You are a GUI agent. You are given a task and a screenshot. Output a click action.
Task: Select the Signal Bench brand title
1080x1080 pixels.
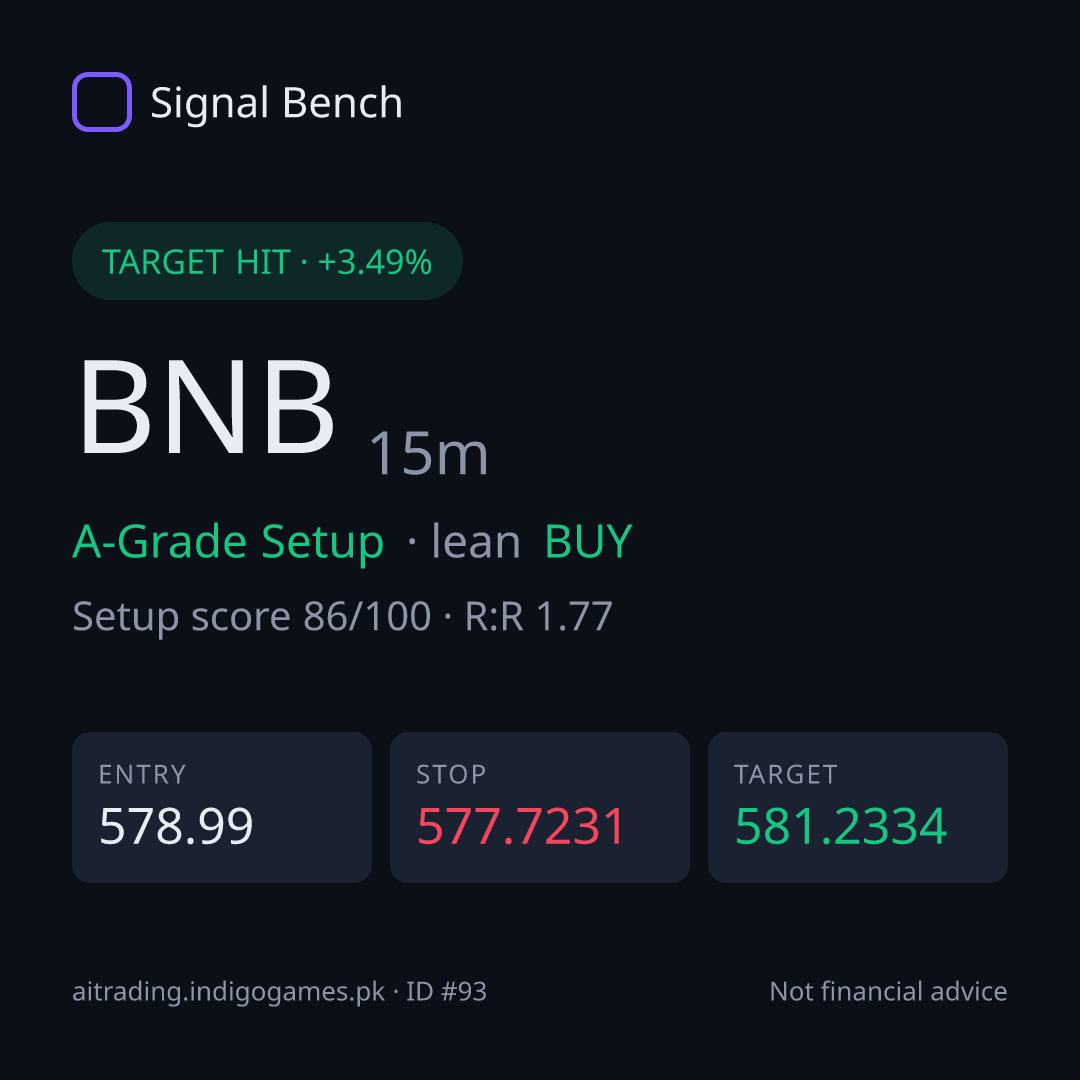[x=276, y=103]
